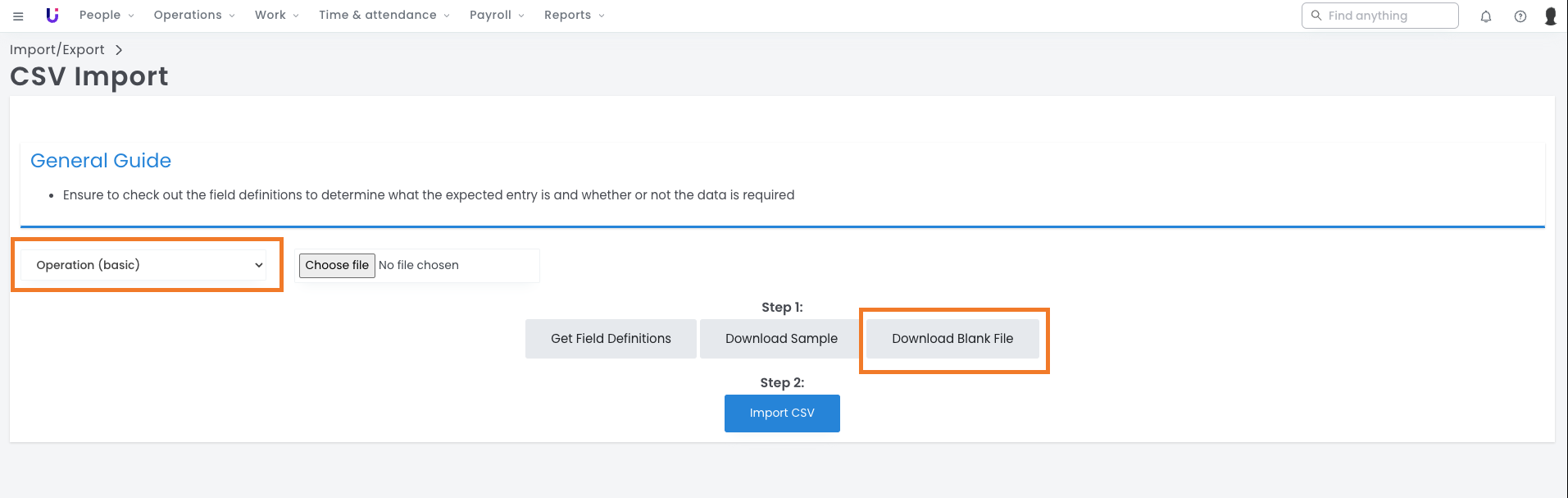Click the breadcrumb arrow after Import/Export
This screenshot has height=498, width=1568.
point(119,50)
